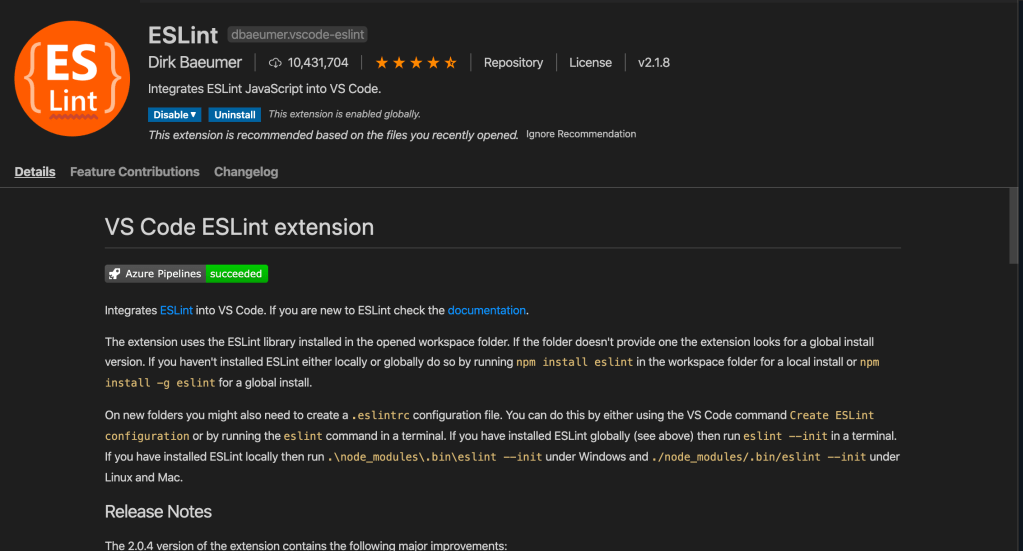Open the Repository link
1023x551 pixels.
(513, 63)
